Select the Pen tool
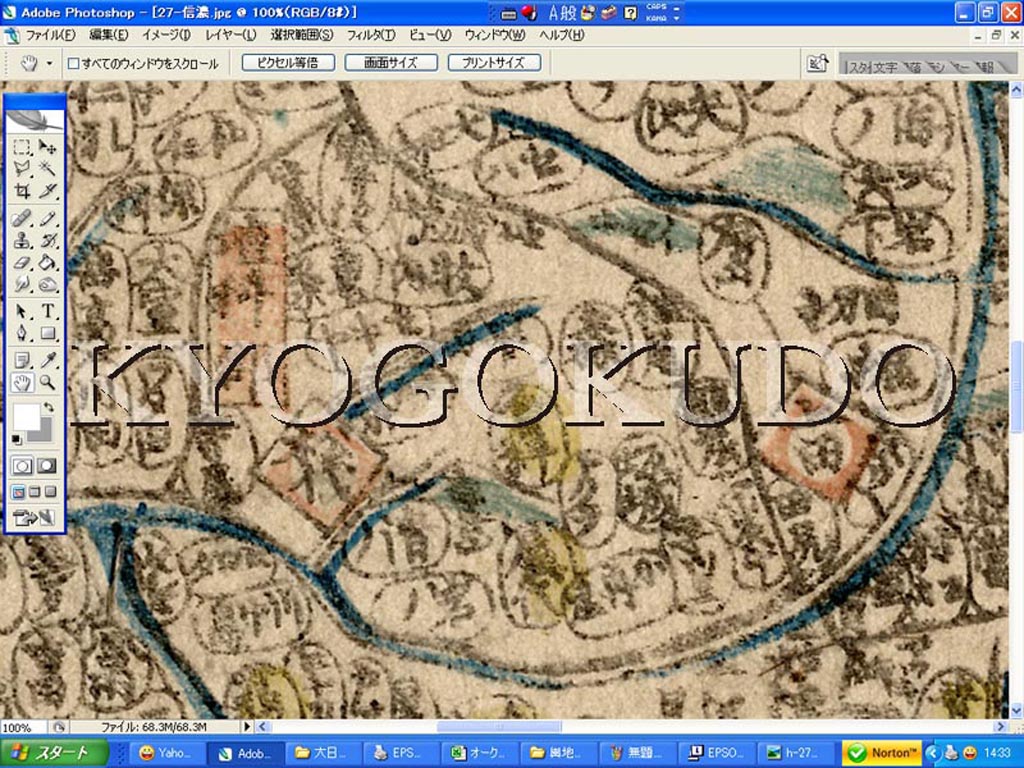This screenshot has width=1024, height=768. 22,334
